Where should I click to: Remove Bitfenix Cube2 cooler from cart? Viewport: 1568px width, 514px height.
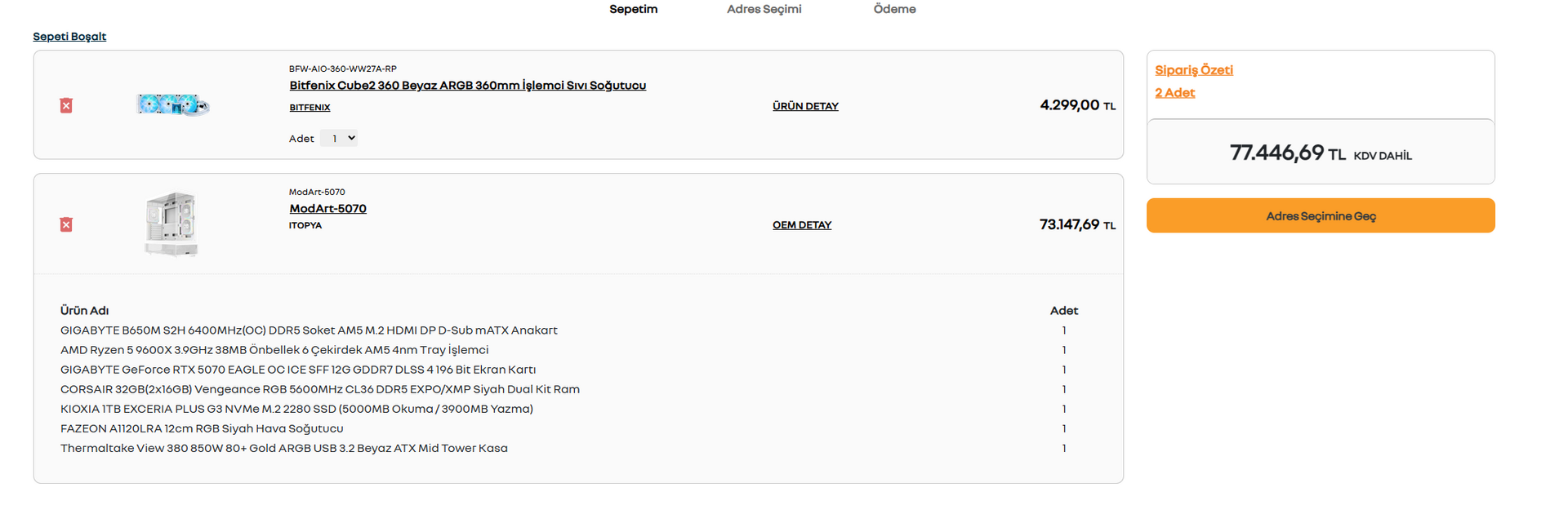66,105
